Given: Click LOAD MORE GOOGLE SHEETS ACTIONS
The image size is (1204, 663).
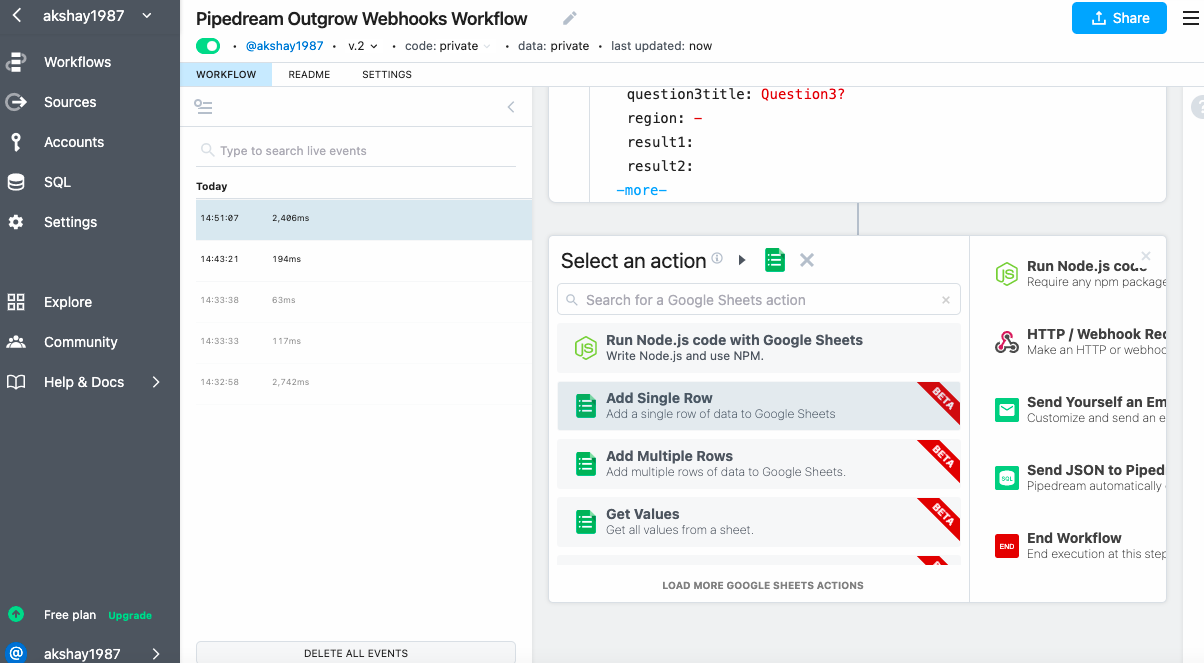Looking at the screenshot, I should click(x=763, y=585).
